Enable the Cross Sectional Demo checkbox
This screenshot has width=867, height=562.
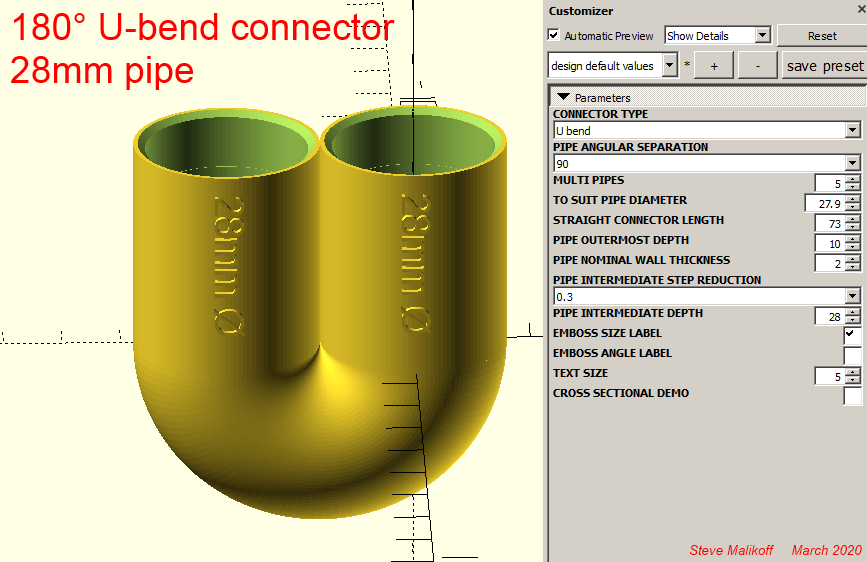[852, 395]
